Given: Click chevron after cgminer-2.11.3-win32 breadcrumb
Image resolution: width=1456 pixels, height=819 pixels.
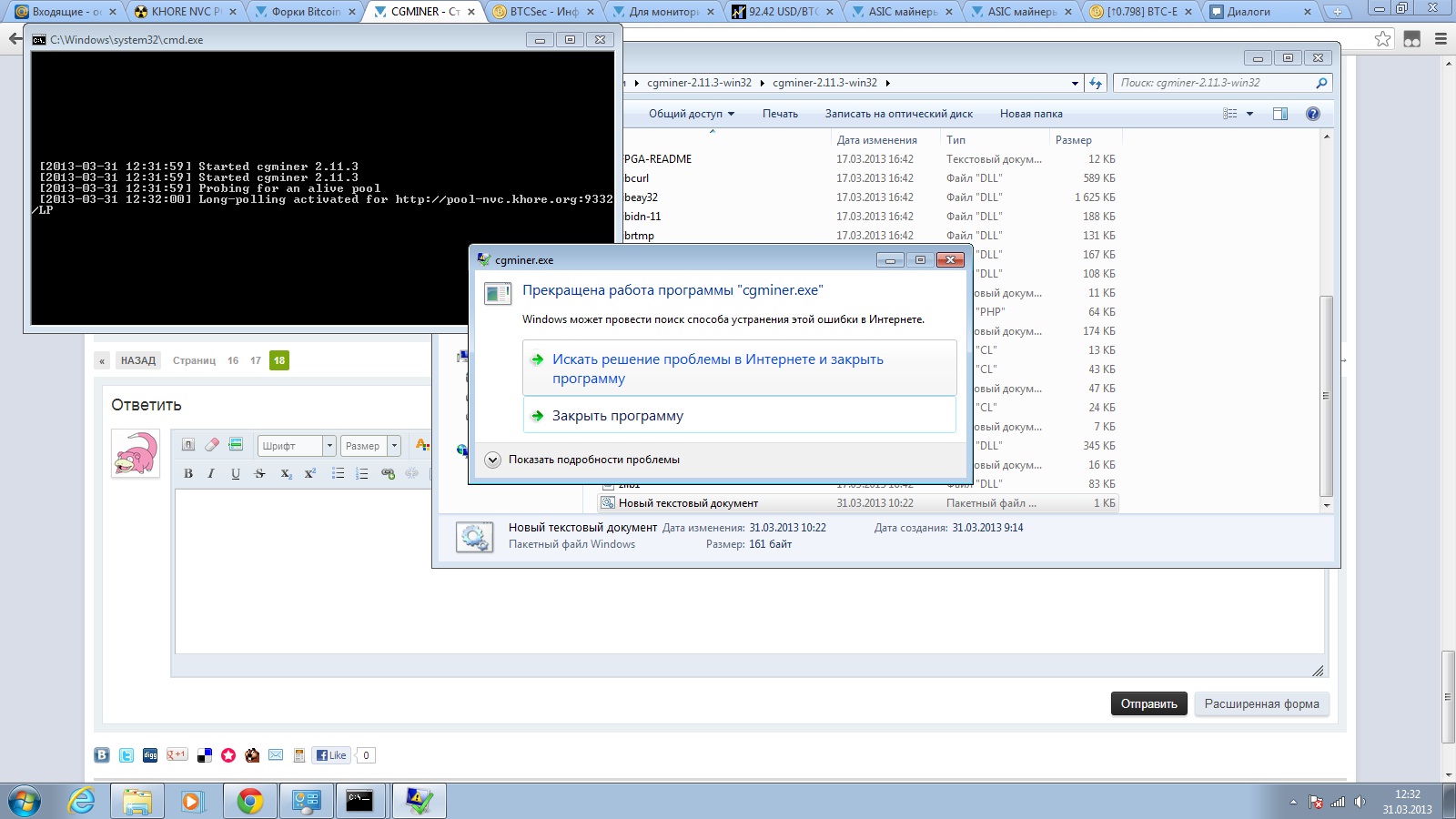Looking at the screenshot, I should coord(888,83).
